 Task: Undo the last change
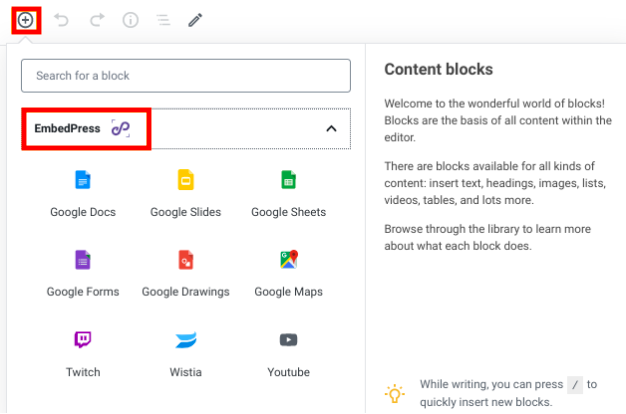click(61, 20)
